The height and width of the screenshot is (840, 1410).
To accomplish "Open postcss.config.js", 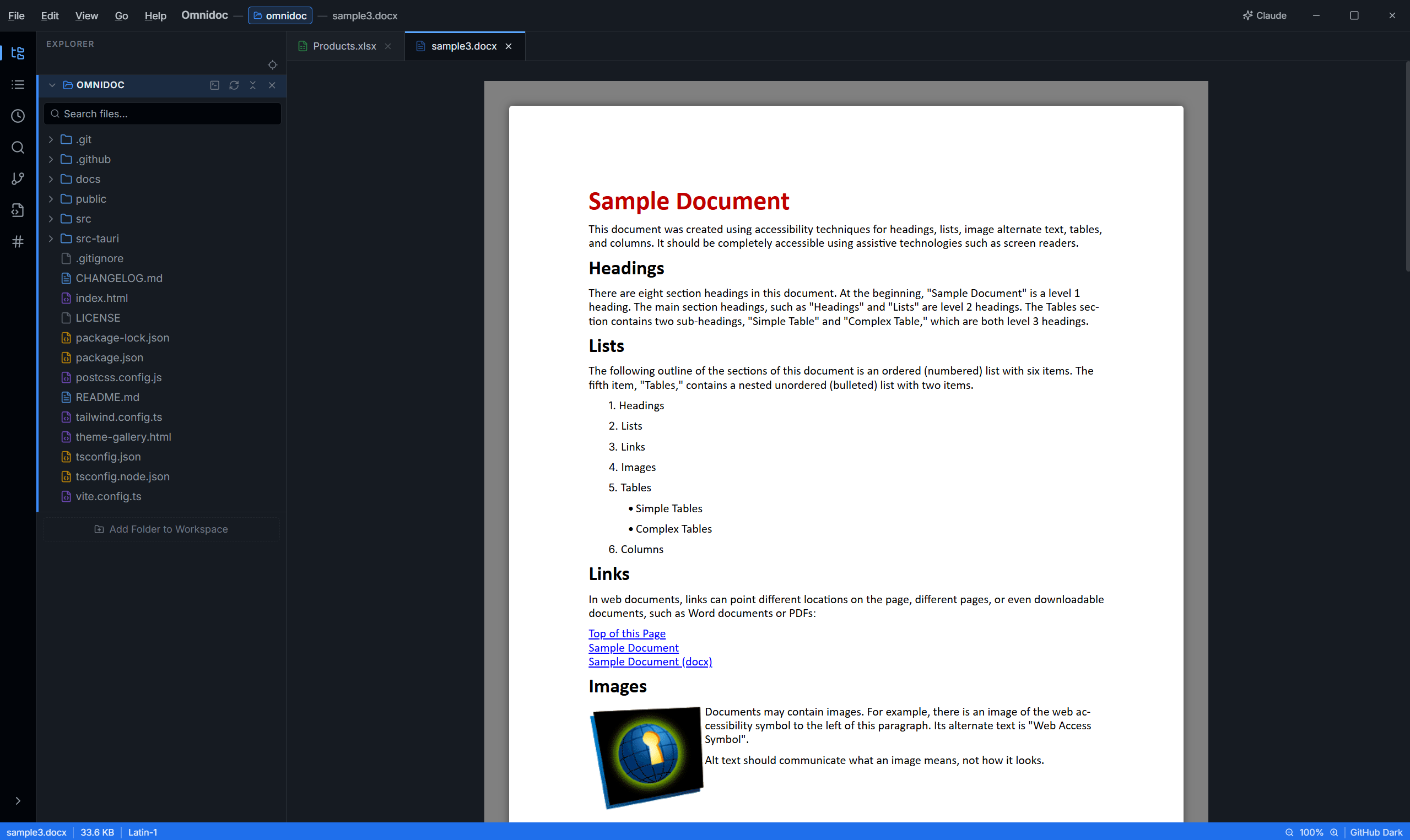I will coord(163,377).
